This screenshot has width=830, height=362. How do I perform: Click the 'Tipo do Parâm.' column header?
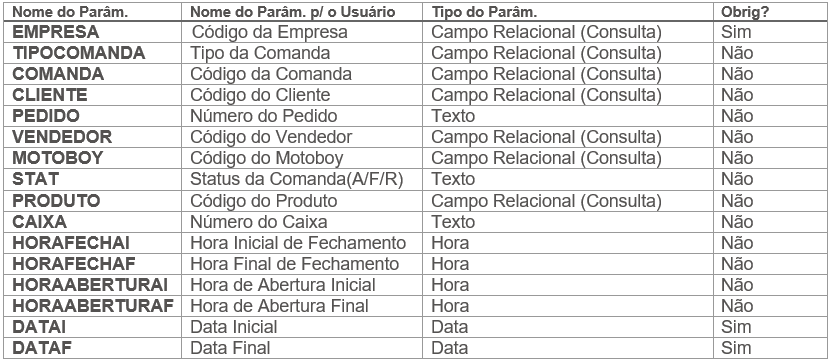click(x=484, y=12)
